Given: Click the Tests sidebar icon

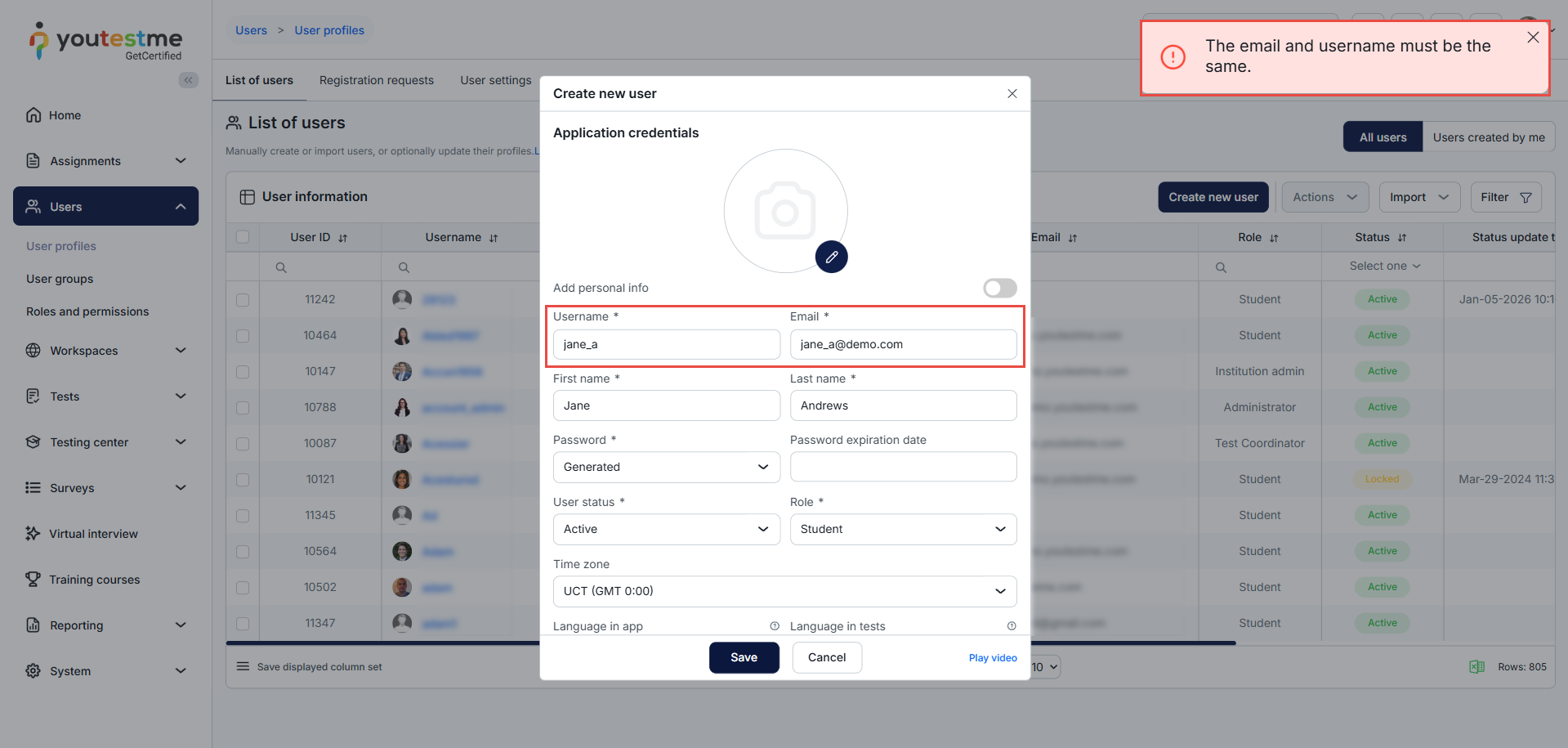Looking at the screenshot, I should pos(34,396).
